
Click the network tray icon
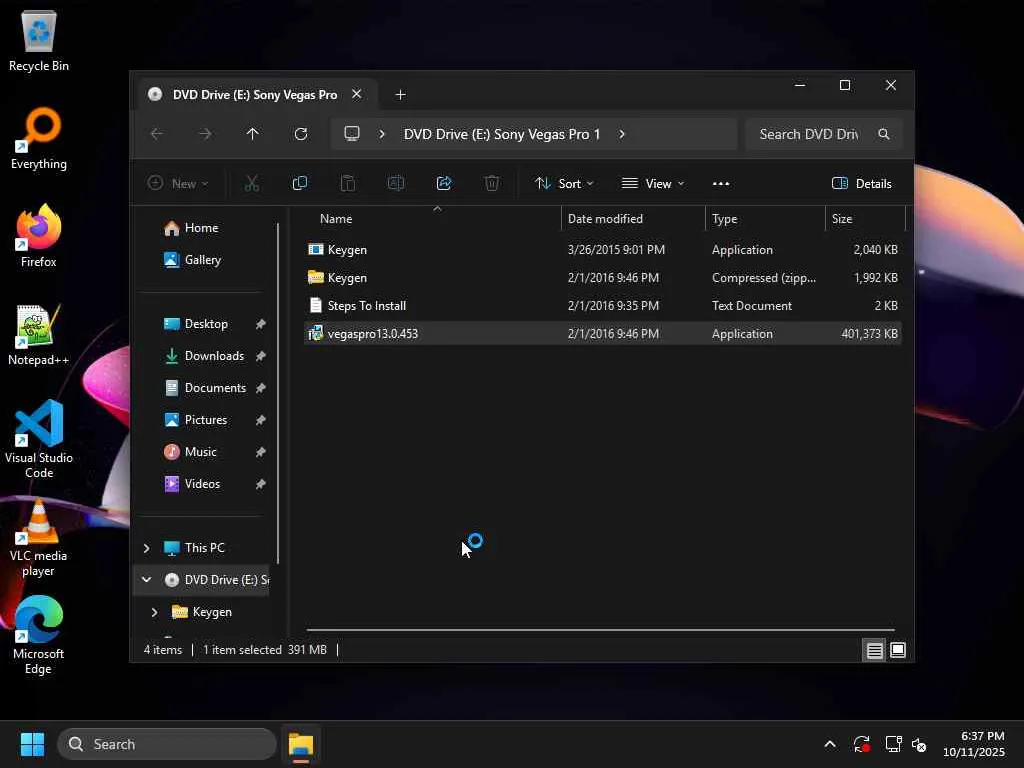pyautogui.click(x=893, y=744)
